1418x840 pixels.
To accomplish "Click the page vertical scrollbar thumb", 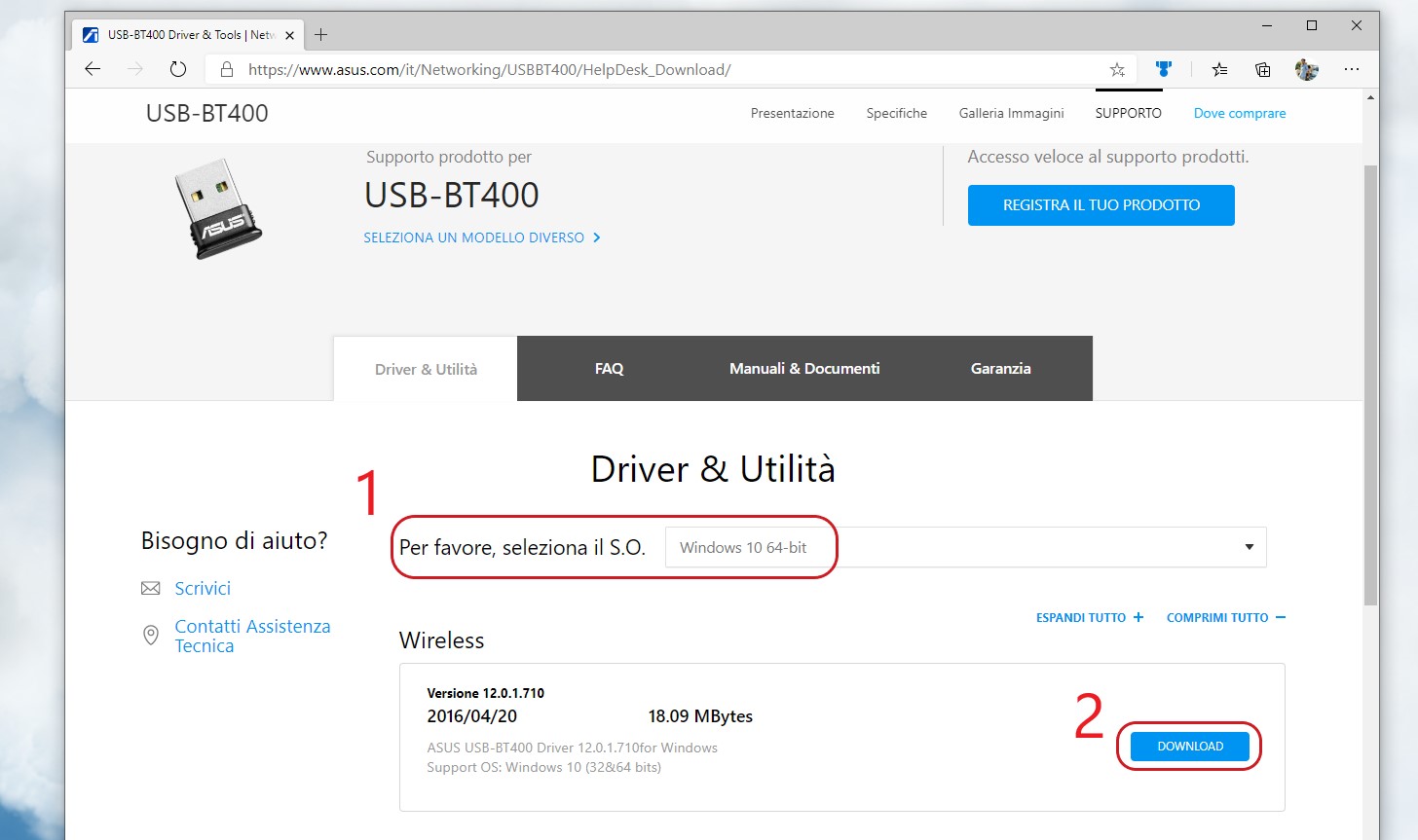I will (1370, 384).
